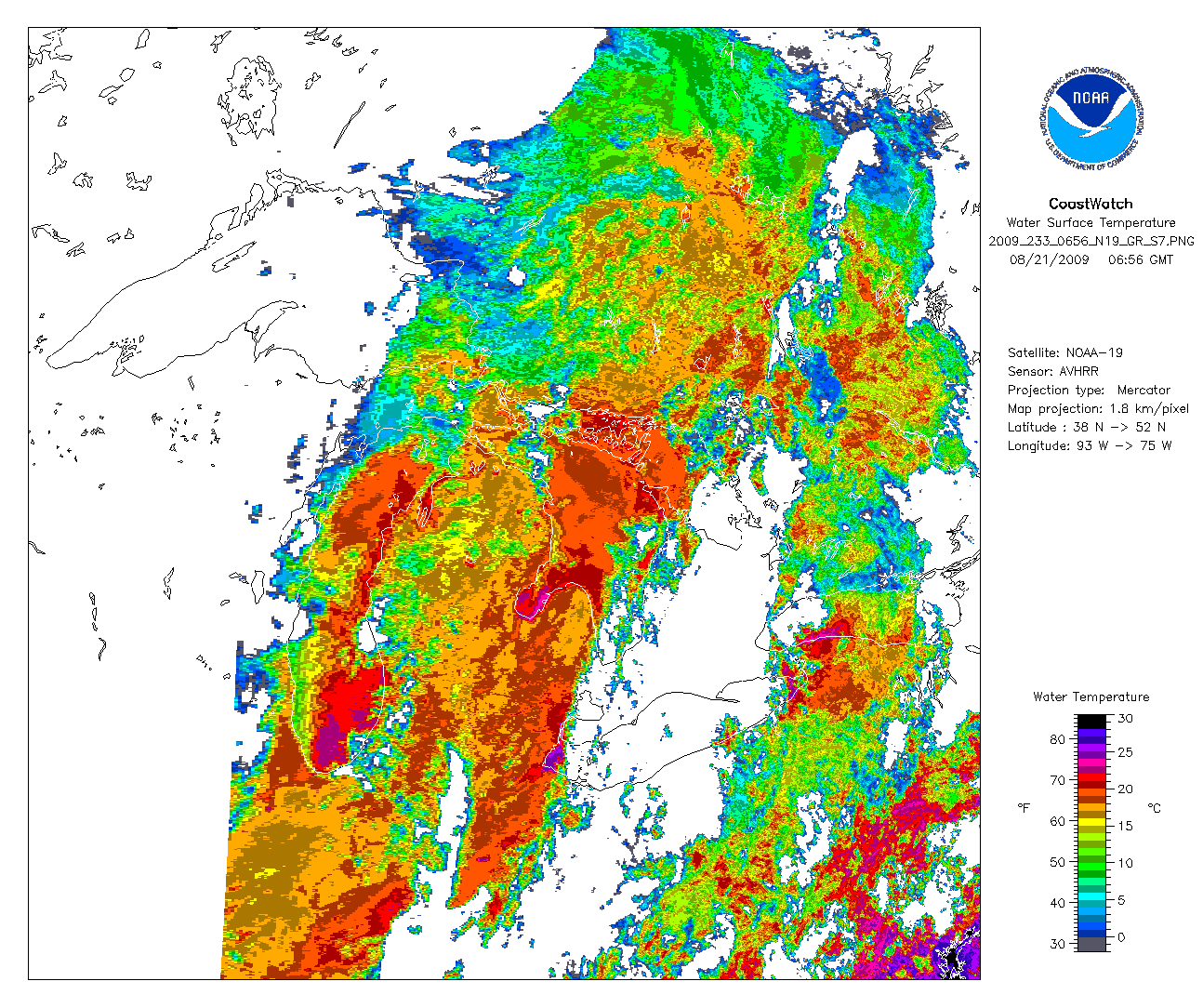
Task: Click the '80' Fahrenheit scale label
Action: pyautogui.click(x=1058, y=739)
